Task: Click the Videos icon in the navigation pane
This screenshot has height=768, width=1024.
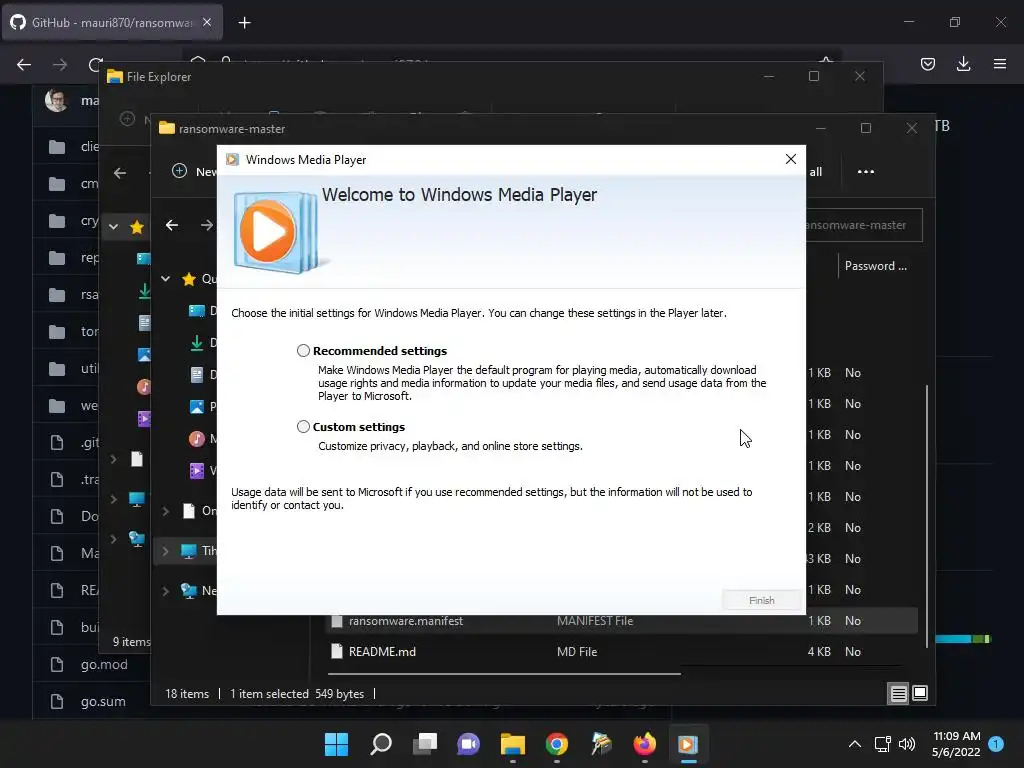Action: [x=197, y=470]
